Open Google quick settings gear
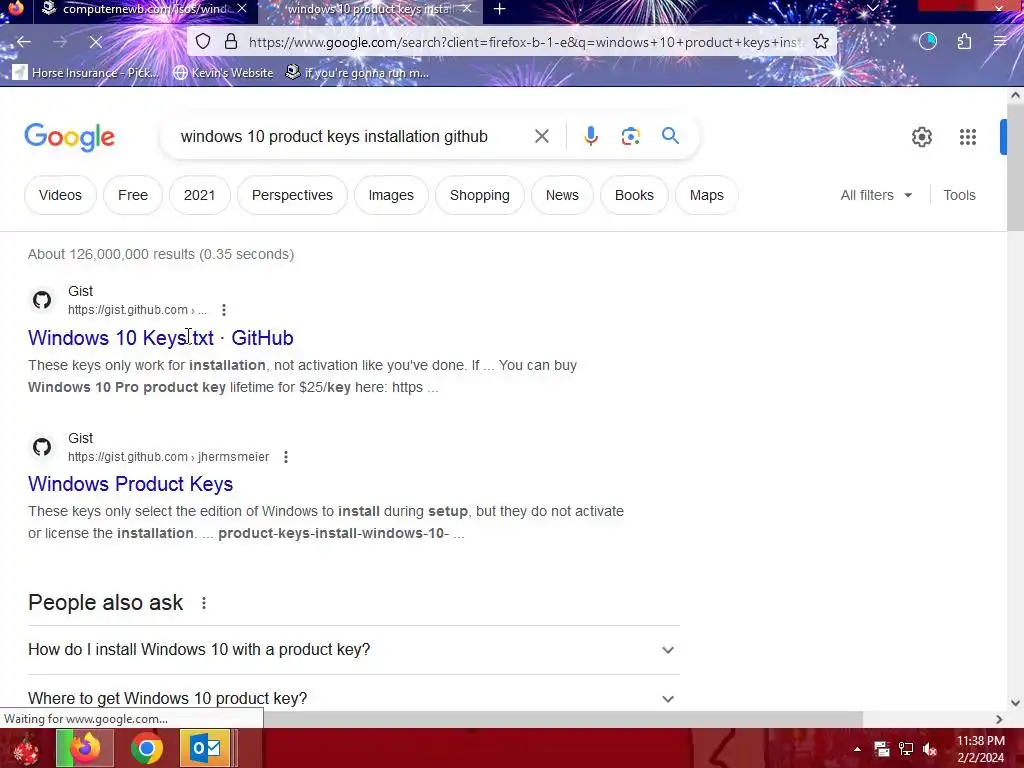The height and width of the screenshot is (768, 1024). tap(921, 137)
